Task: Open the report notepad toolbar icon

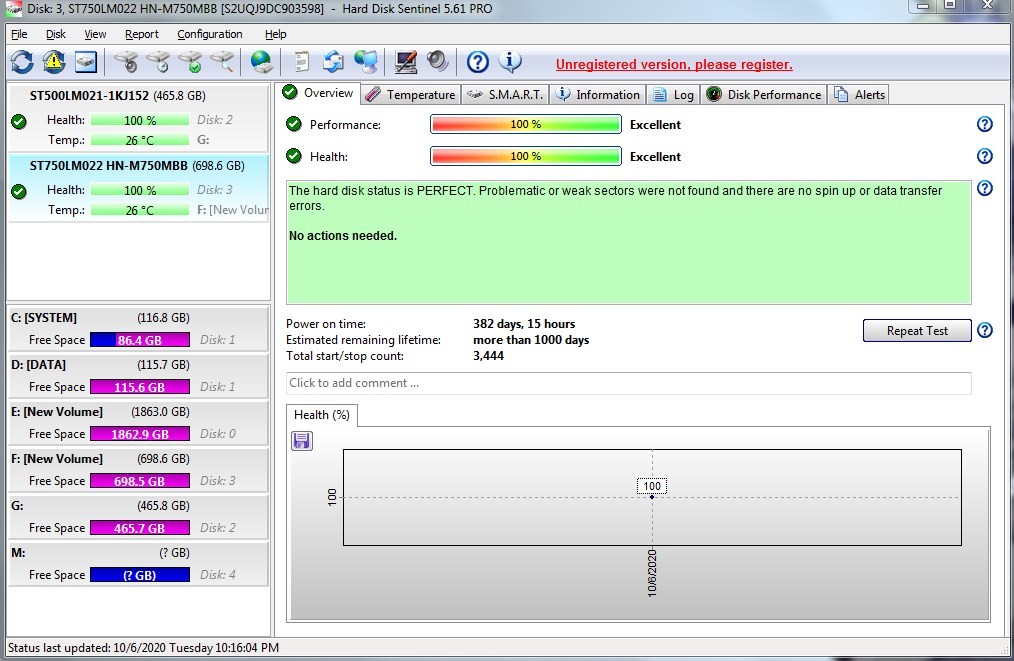Action: pyautogui.click(x=301, y=62)
